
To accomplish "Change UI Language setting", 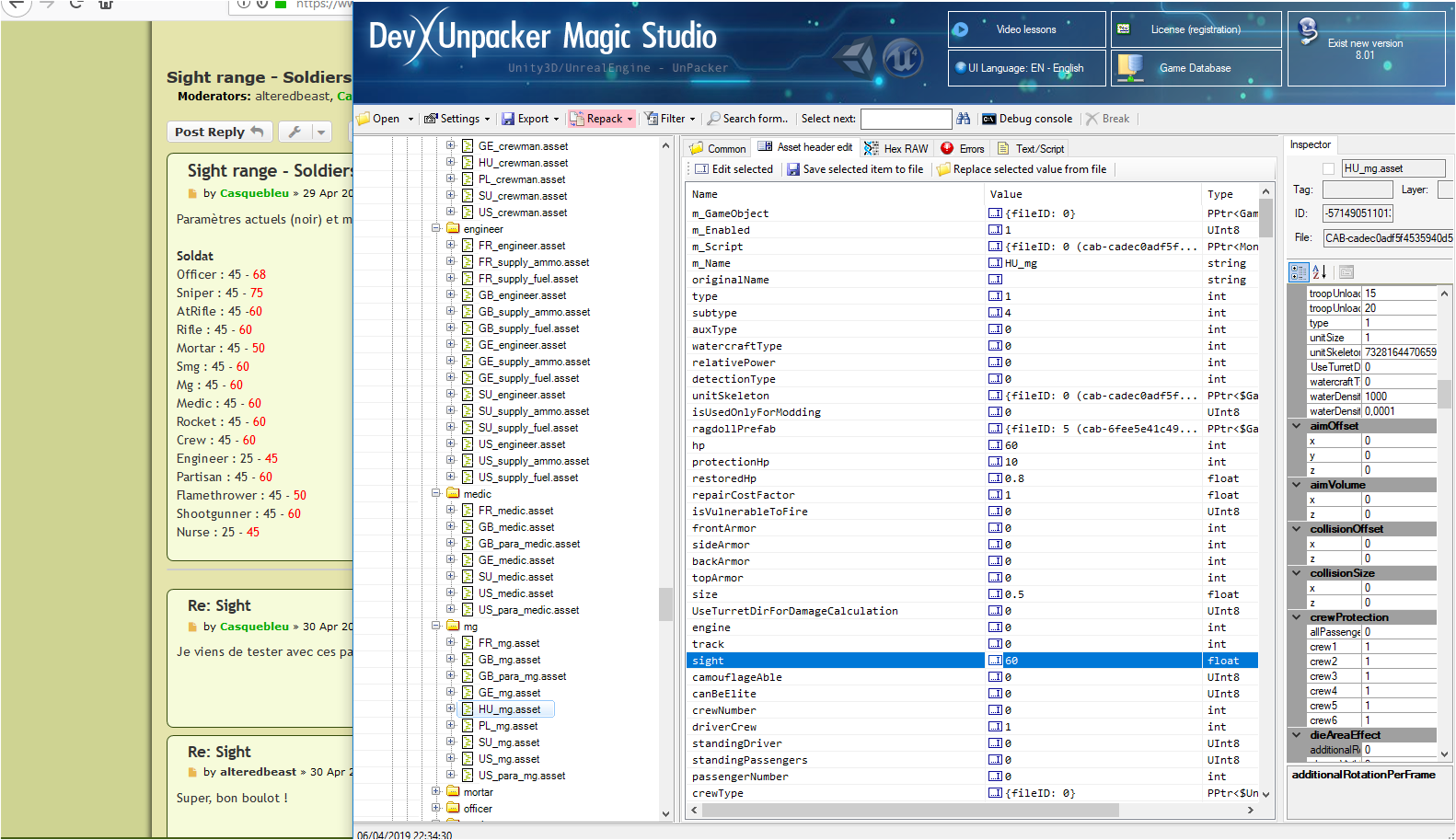I will pyautogui.click(x=1026, y=68).
